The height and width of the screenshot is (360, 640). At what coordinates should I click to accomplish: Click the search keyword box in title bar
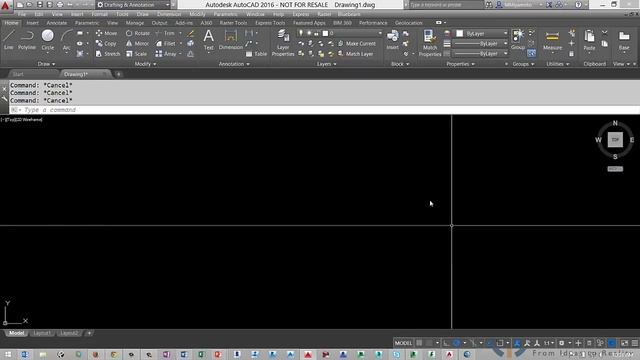click(446, 5)
